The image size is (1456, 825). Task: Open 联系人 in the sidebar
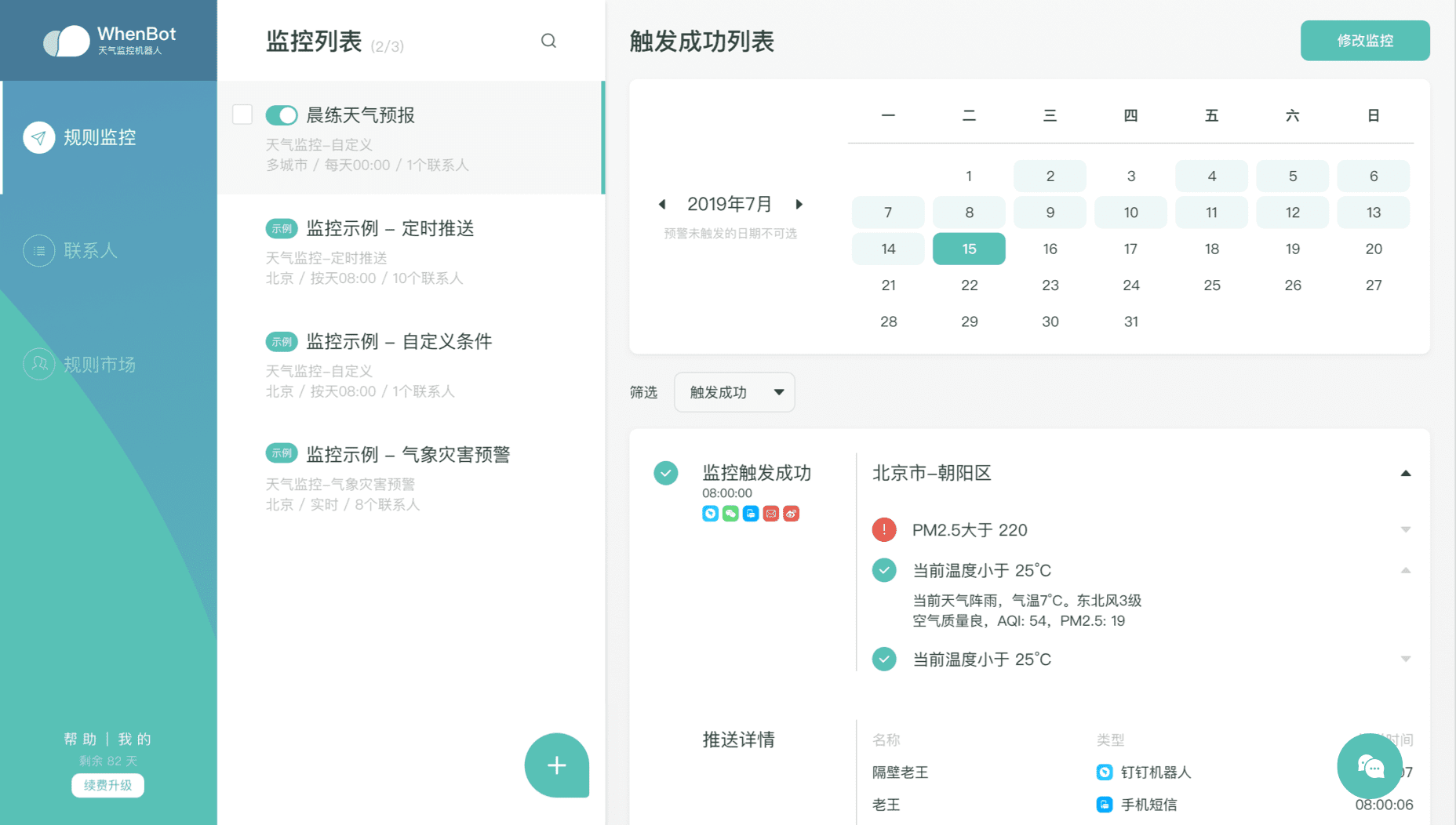[x=89, y=251]
